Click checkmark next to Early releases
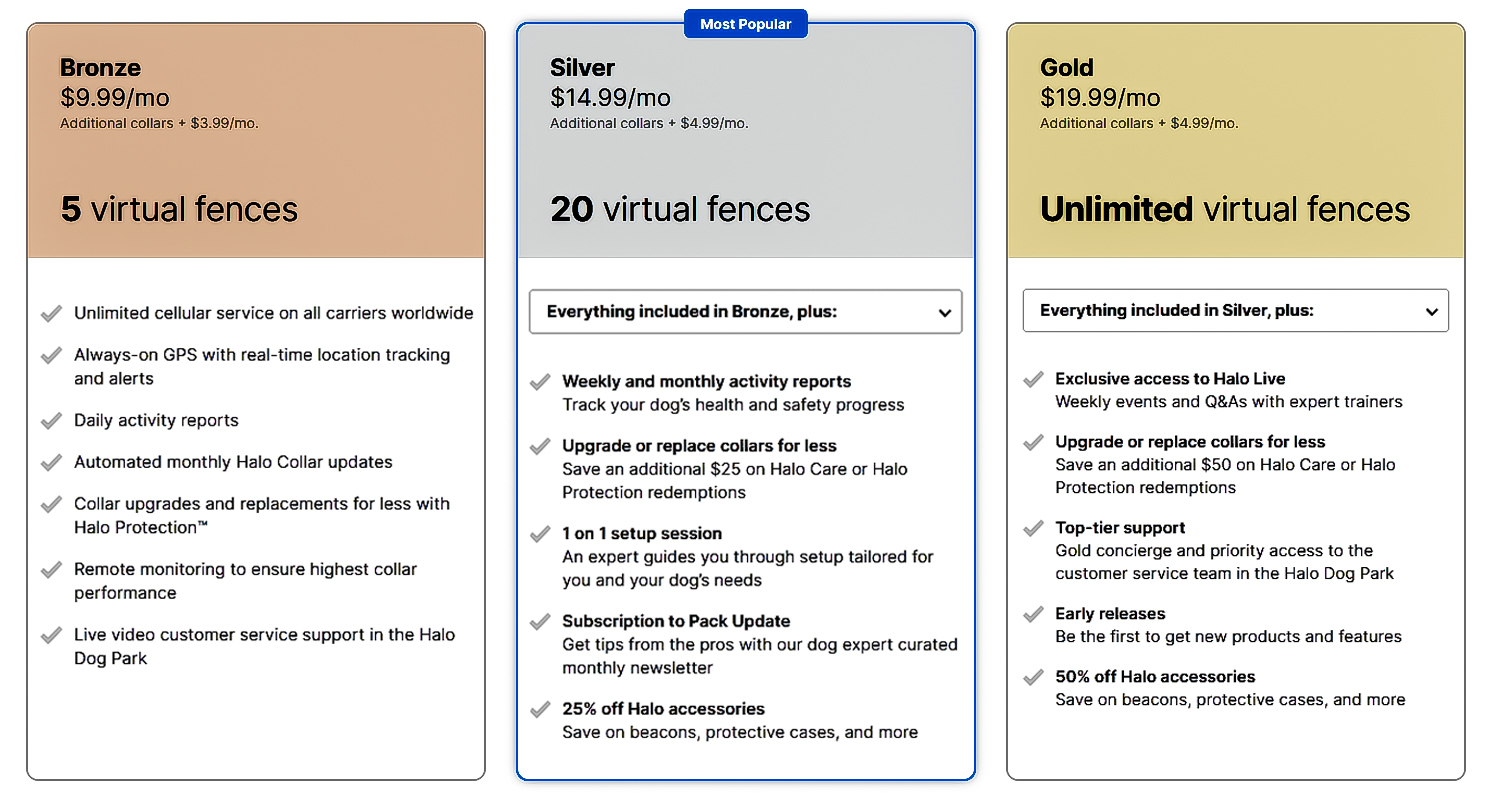Viewport: 1497px width, 802px height. point(1033,614)
